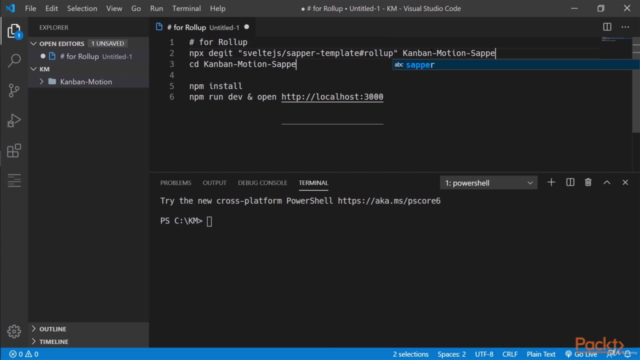Switch to the Debug Console tab
640x360 pixels.
262,182
